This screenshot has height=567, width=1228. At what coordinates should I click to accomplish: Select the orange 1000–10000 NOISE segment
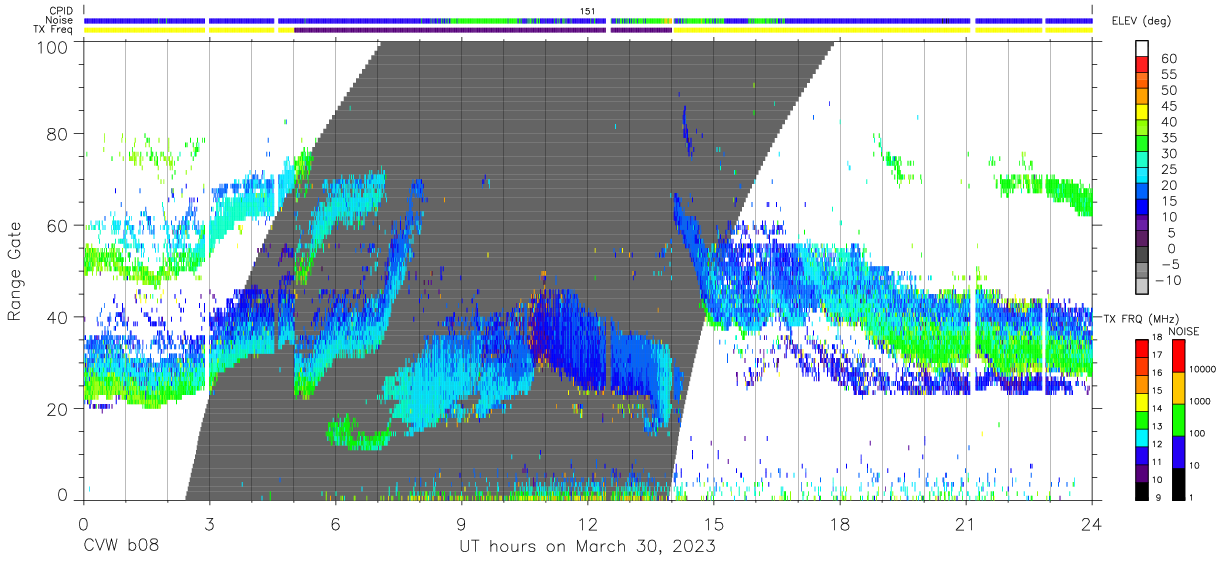click(x=1178, y=387)
